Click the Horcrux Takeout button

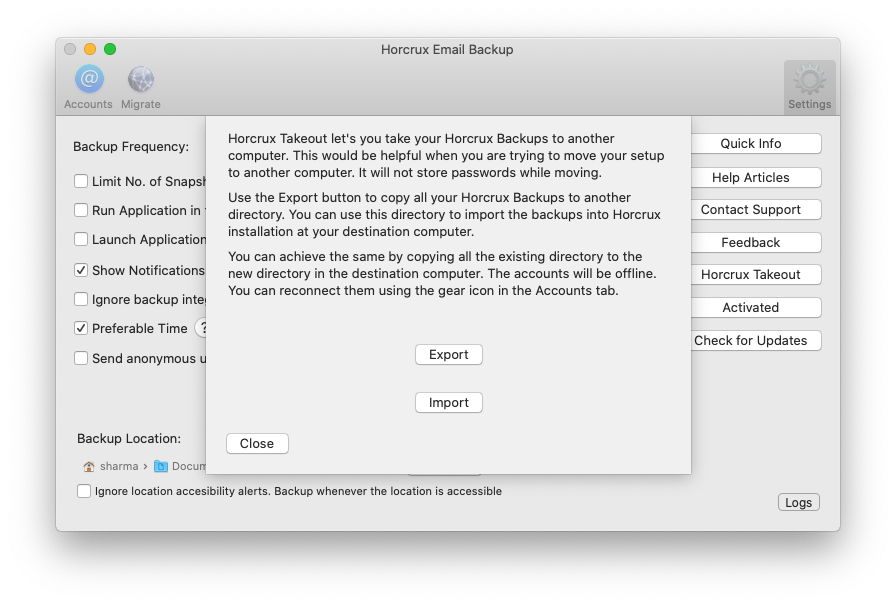coord(755,275)
